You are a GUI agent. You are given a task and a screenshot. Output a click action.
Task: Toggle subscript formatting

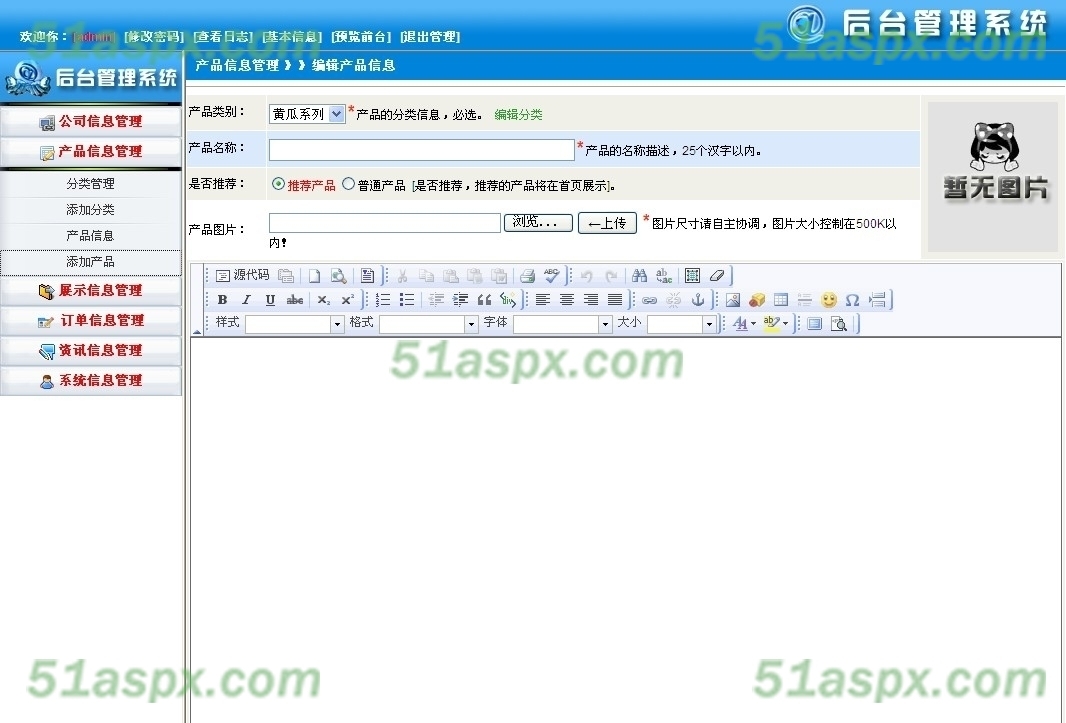(x=324, y=300)
